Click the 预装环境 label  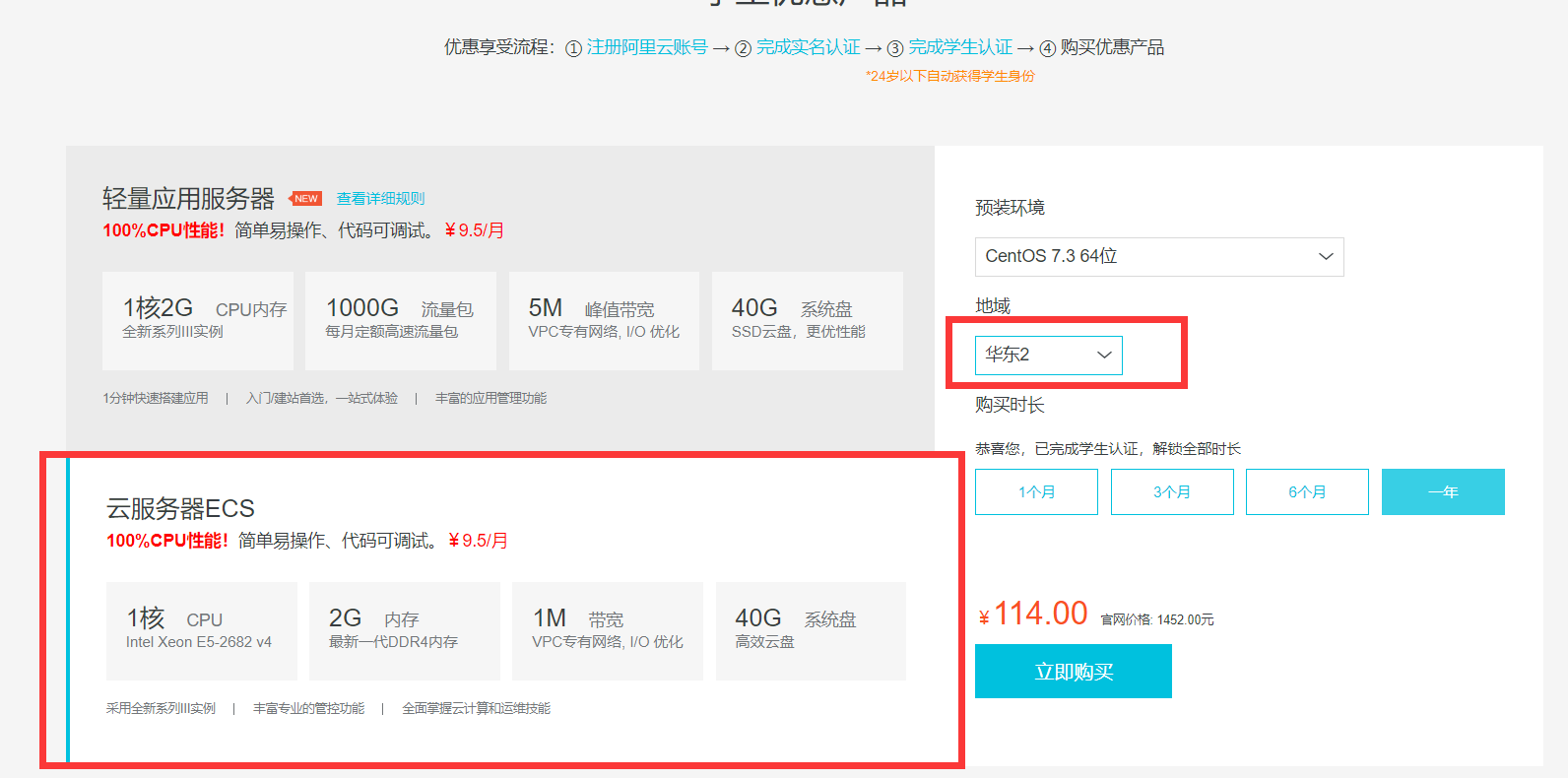coord(1010,208)
